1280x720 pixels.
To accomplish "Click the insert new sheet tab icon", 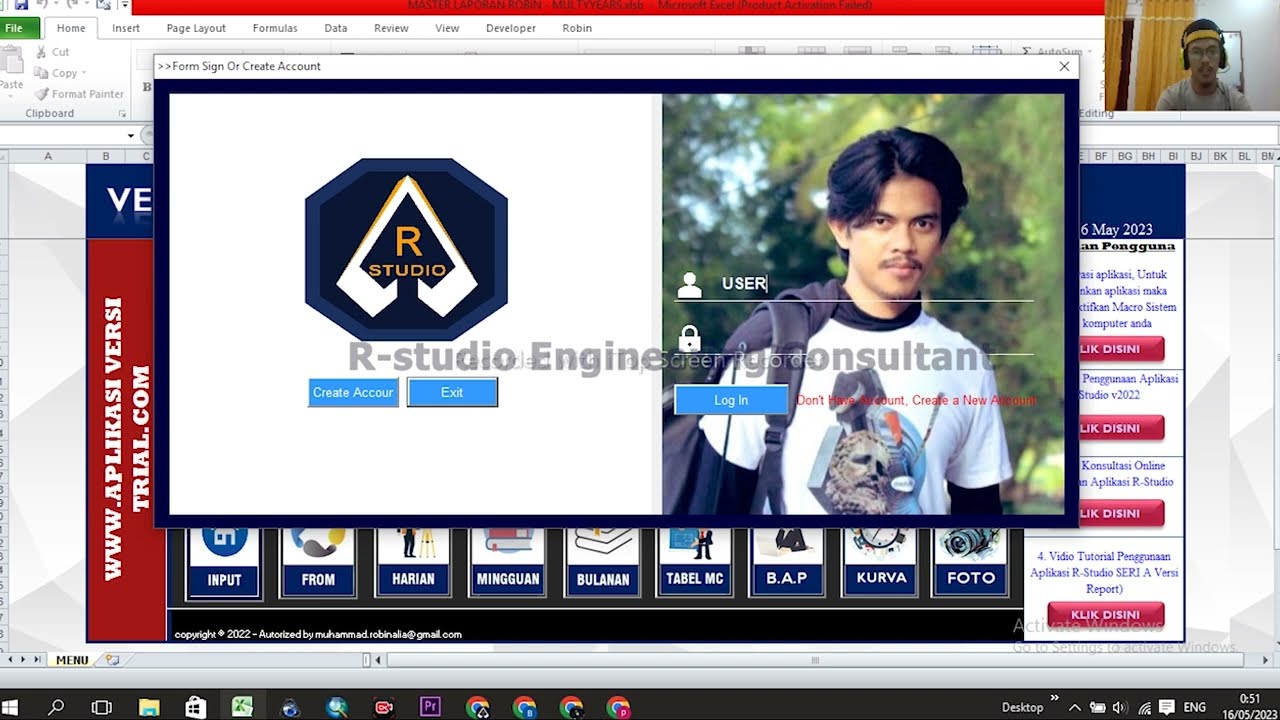I will point(112,660).
